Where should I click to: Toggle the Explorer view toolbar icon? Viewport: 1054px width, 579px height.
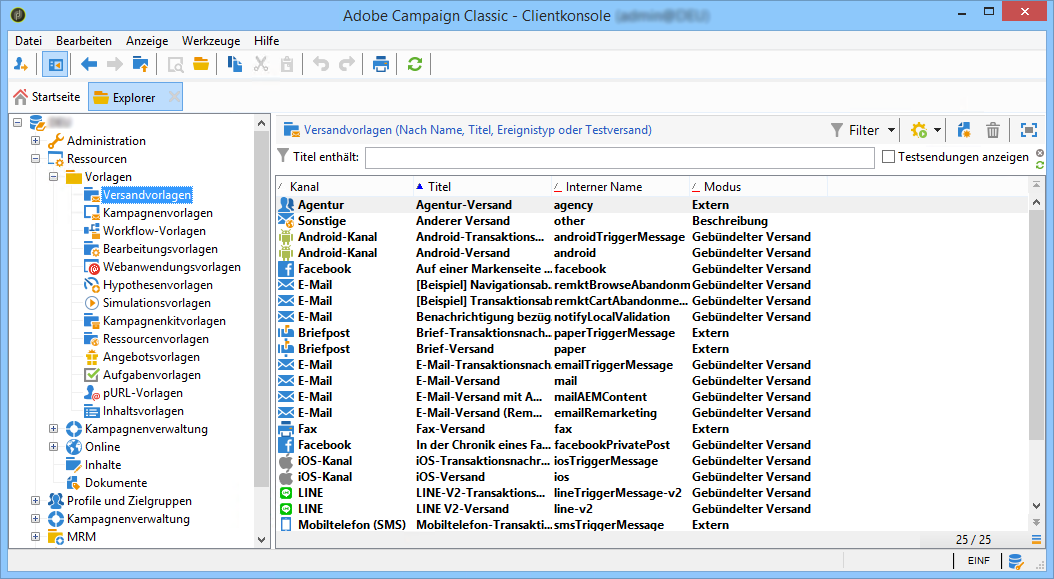point(55,65)
